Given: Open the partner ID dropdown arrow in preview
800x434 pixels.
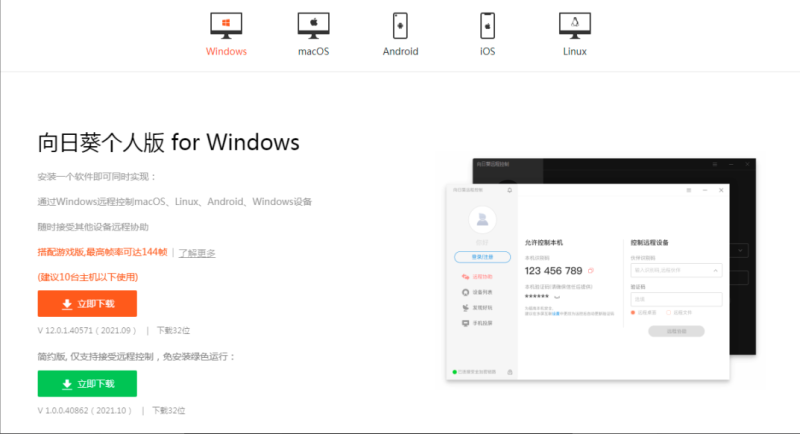Looking at the screenshot, I should pos(715,270).
